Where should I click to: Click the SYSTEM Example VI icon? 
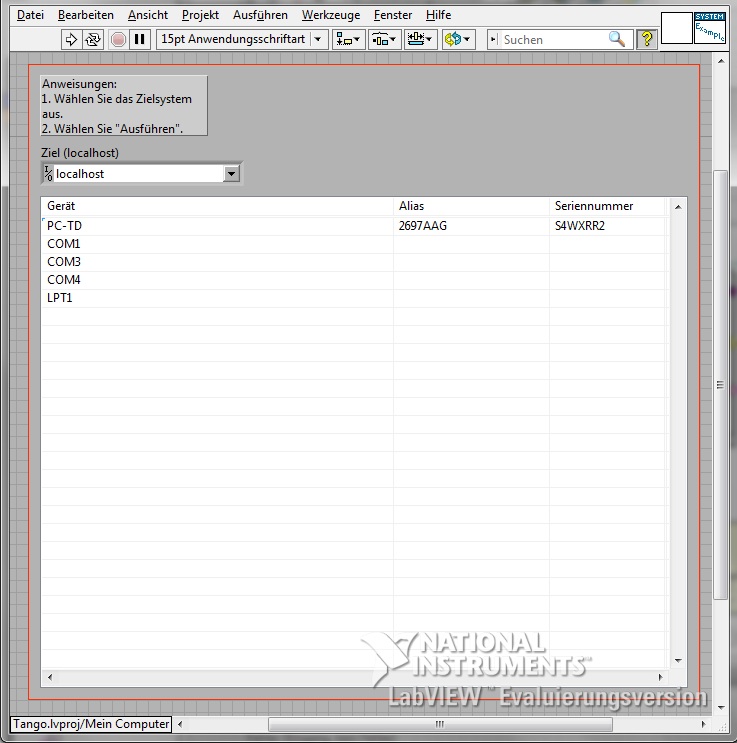pyautogui.click(x=710, y=27)
